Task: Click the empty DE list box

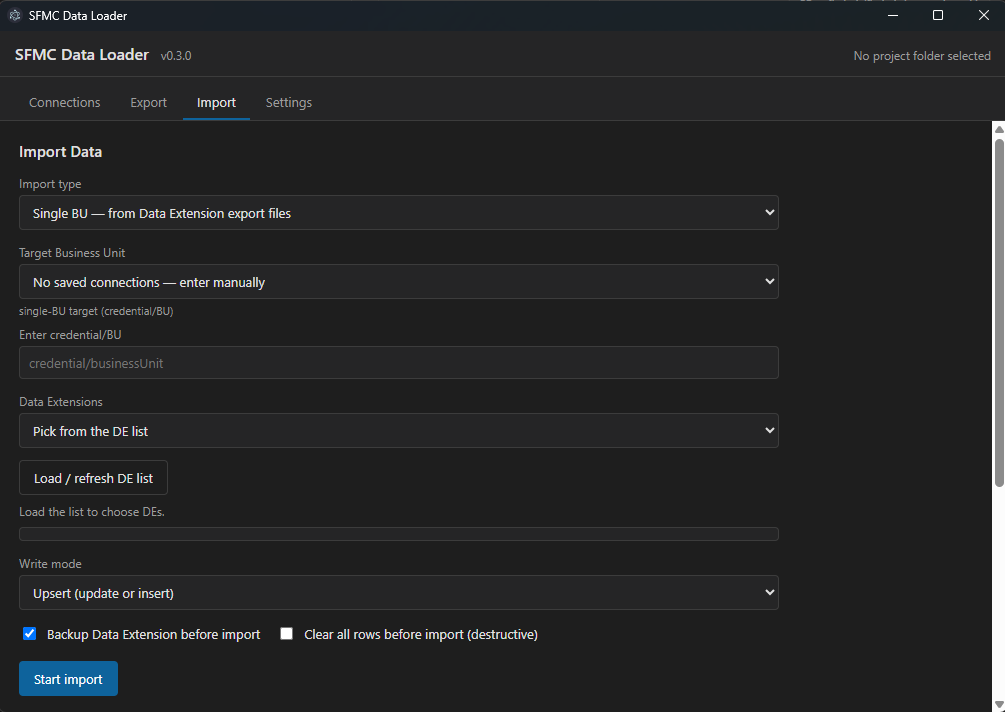Action: tap(399, 534)
